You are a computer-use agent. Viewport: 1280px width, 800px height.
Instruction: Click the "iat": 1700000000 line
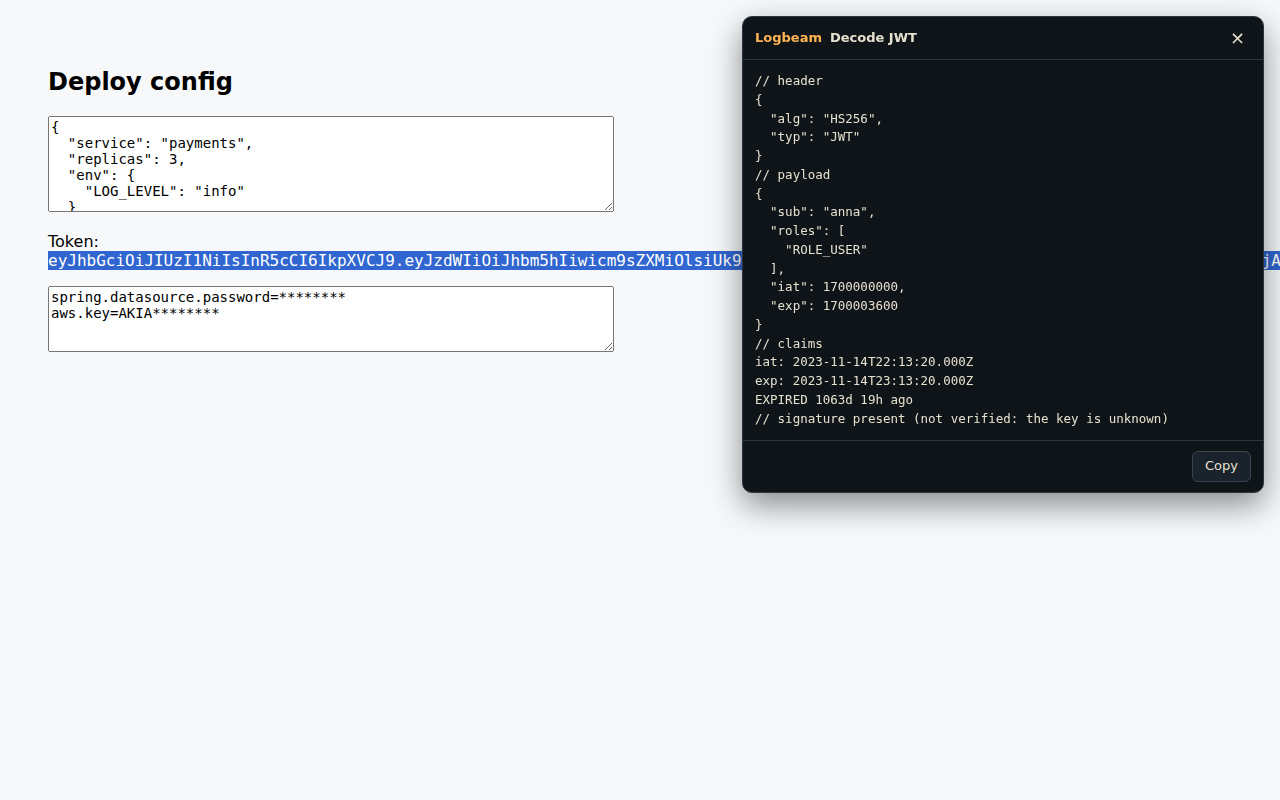[x=837, y=287]
